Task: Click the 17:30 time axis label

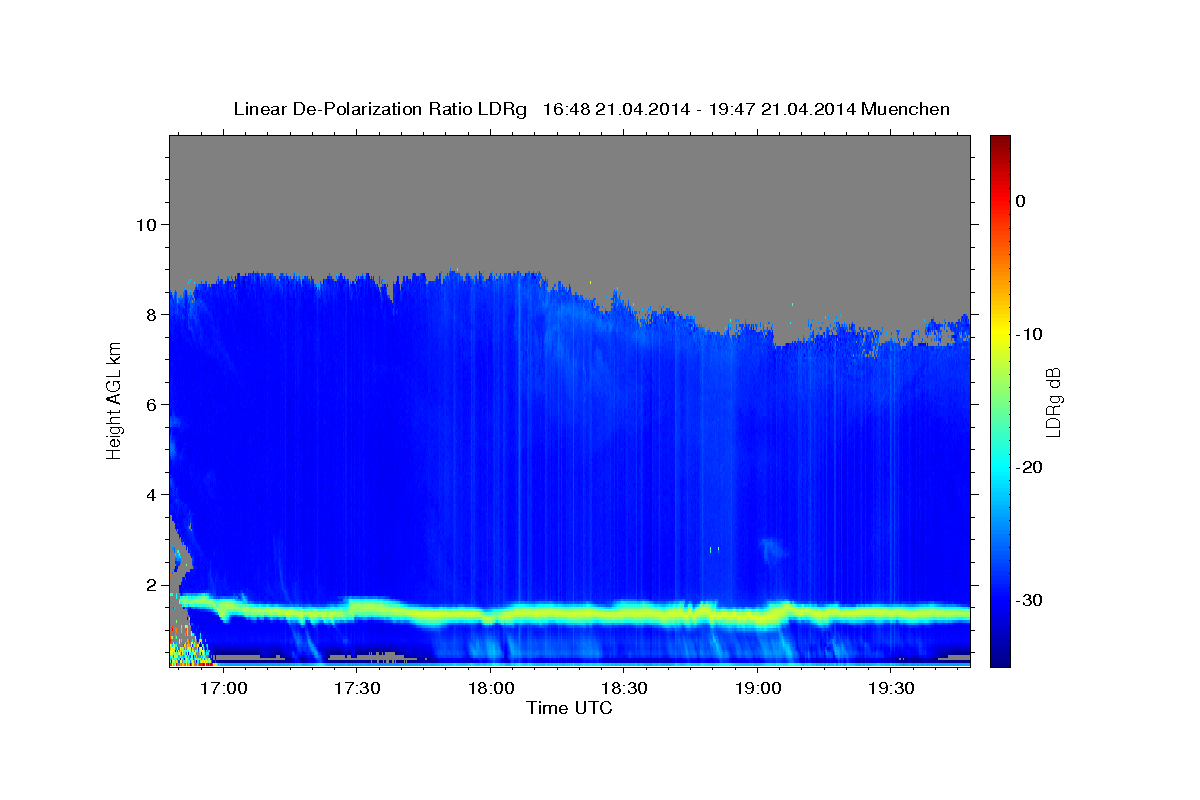Action: tap(357, 689)
